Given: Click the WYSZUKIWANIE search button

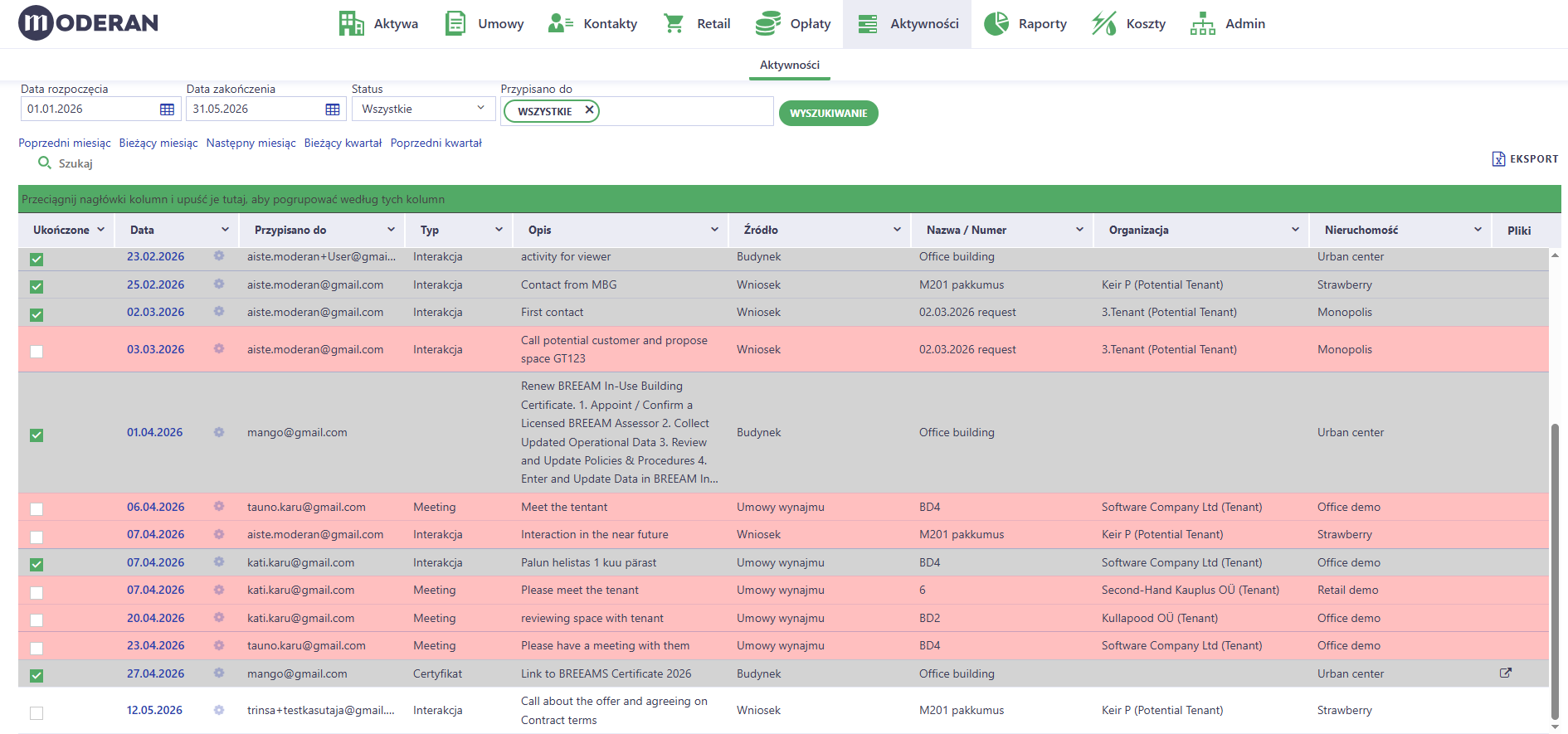Looking at the screenshot, I should pos(828,113).
